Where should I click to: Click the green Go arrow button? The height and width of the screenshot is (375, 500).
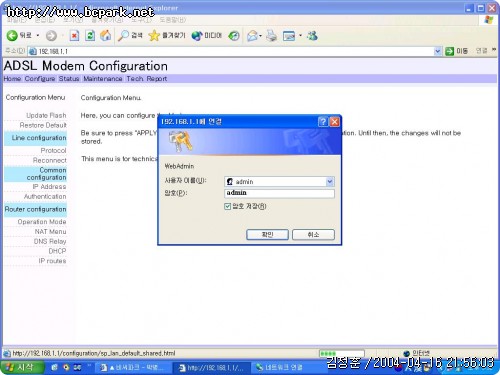(x=450, y=51)
